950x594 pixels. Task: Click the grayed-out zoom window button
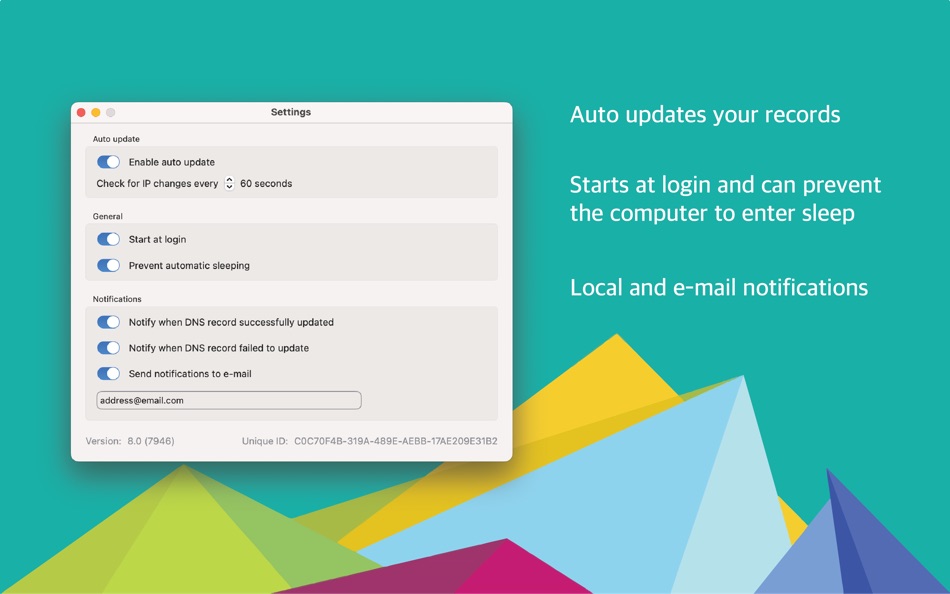pyautogui.click(x=110, y=112)
